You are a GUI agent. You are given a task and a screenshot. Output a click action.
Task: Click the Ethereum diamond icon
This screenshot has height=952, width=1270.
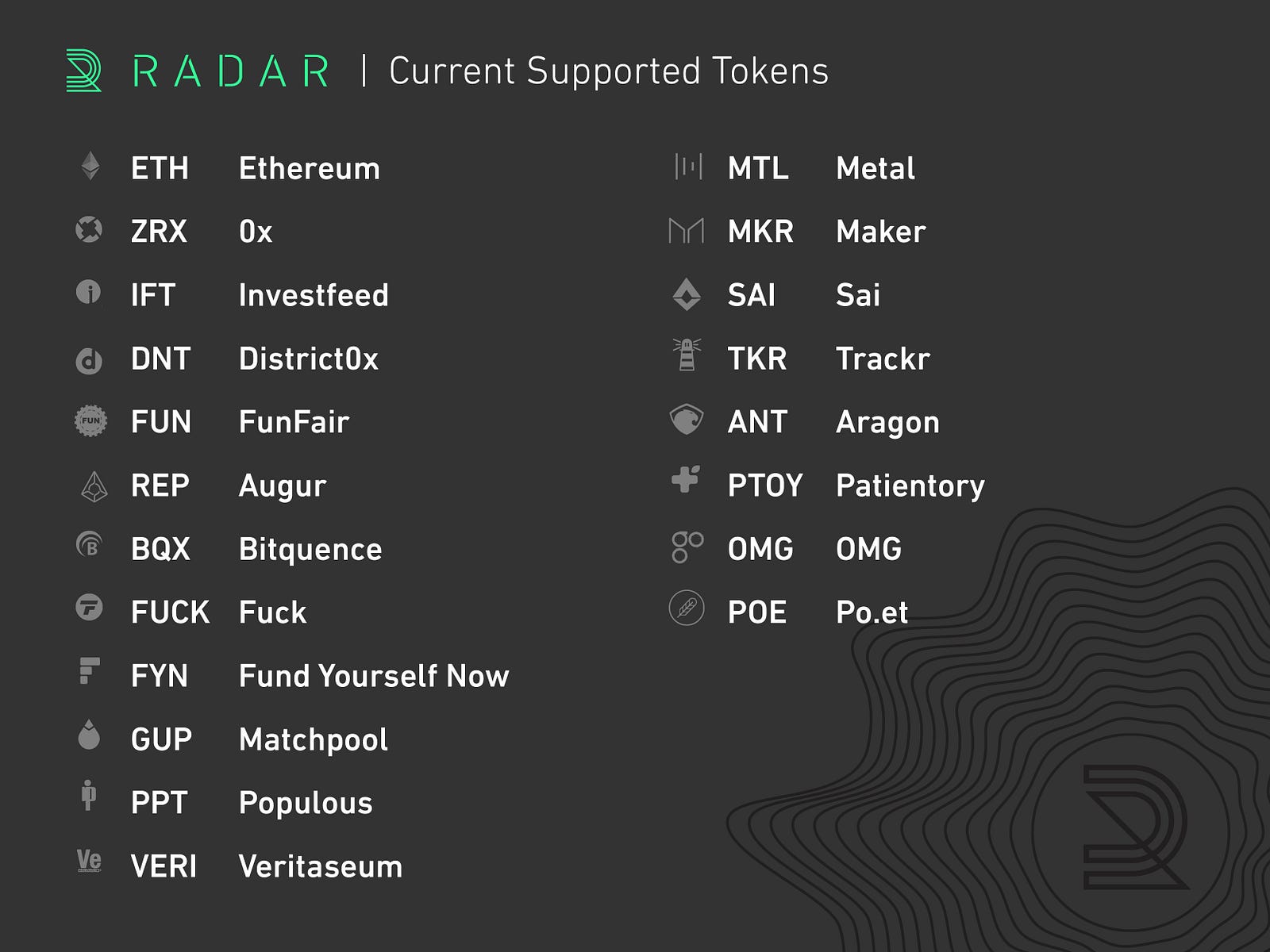click(90, 167)
